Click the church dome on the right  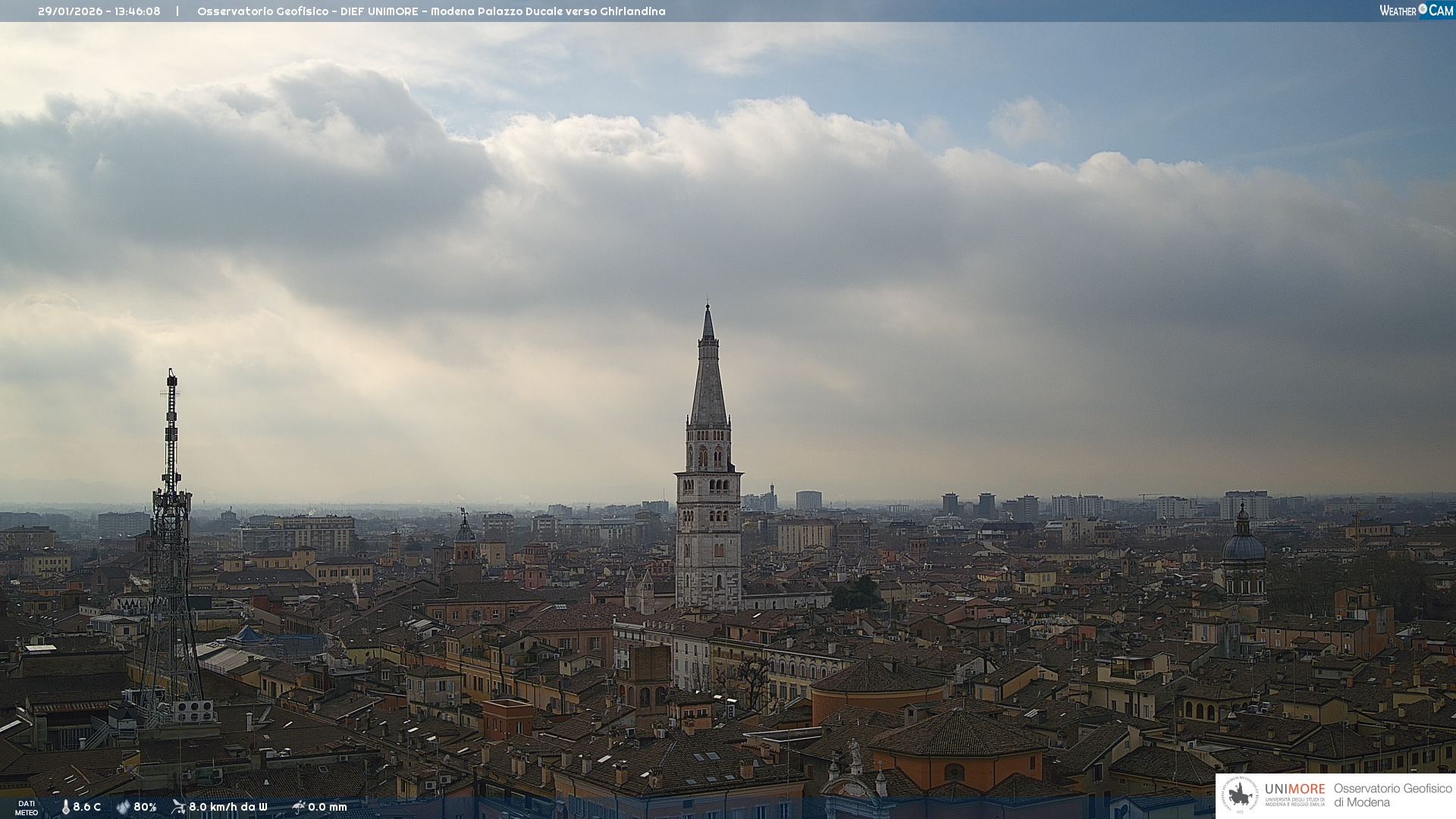(x=1244, y=546)
